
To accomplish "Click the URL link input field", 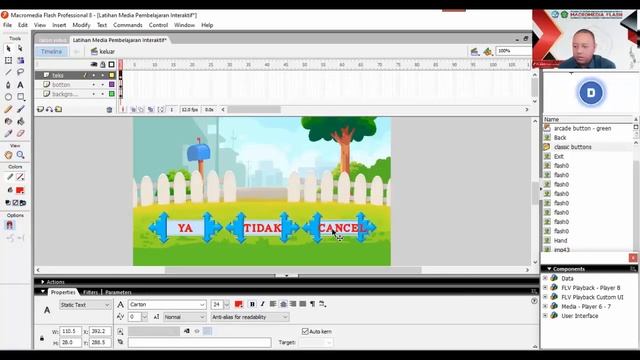I will pos(200,342).
